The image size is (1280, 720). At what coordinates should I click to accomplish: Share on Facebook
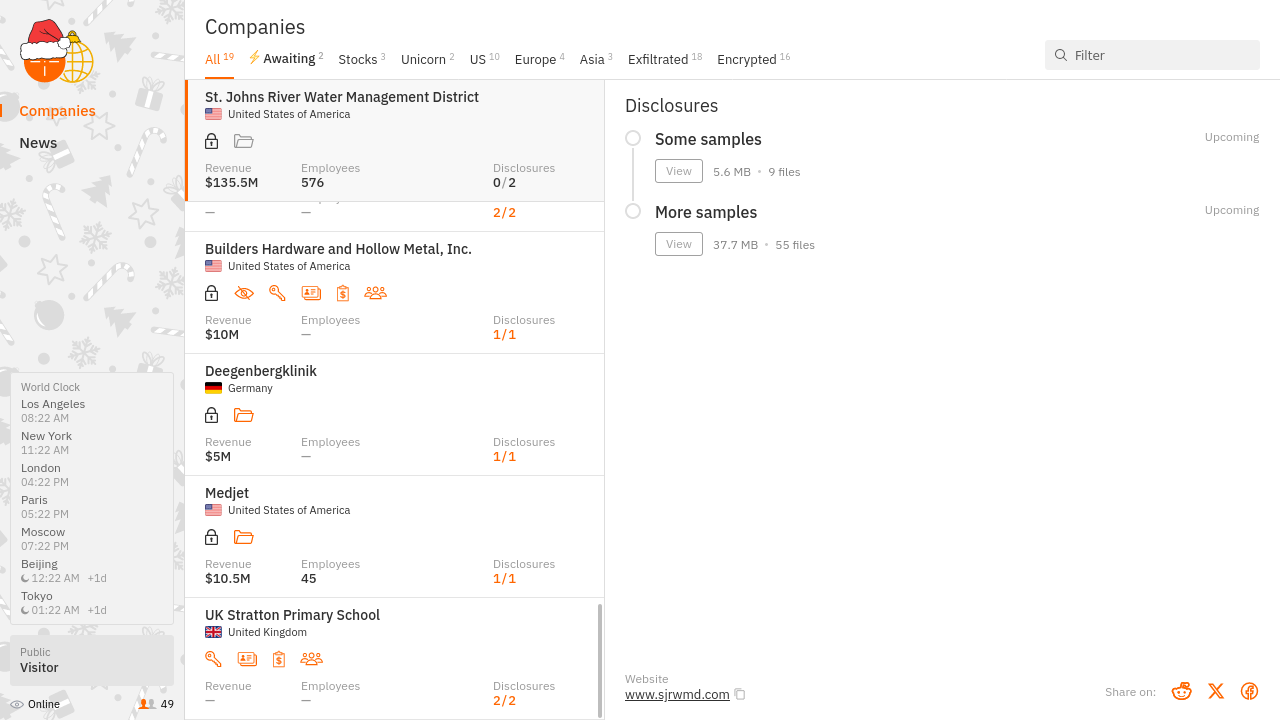coord(1249,691)
